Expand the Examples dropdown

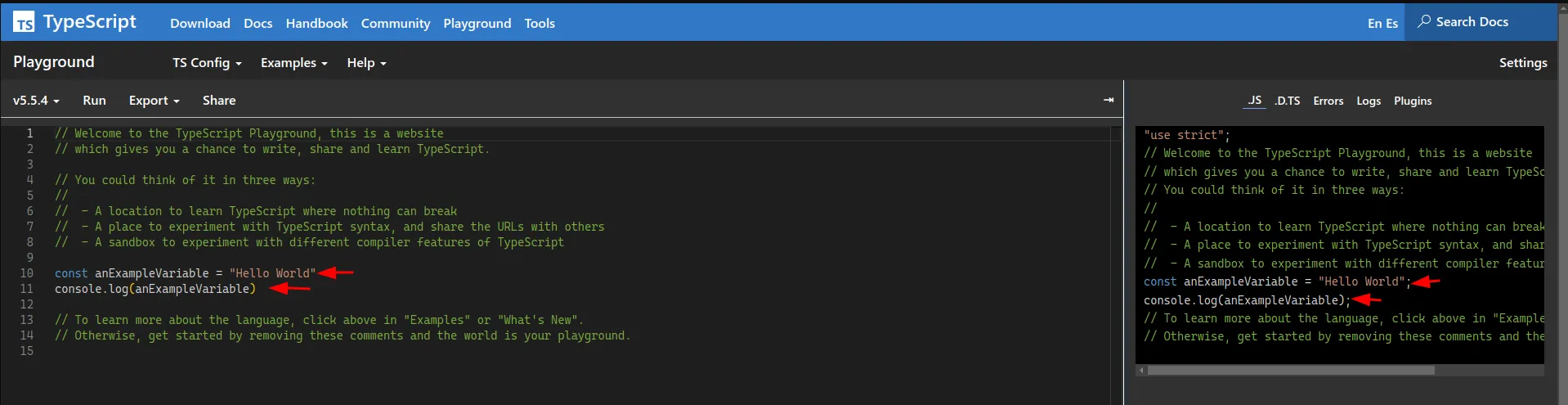[294, 63]
